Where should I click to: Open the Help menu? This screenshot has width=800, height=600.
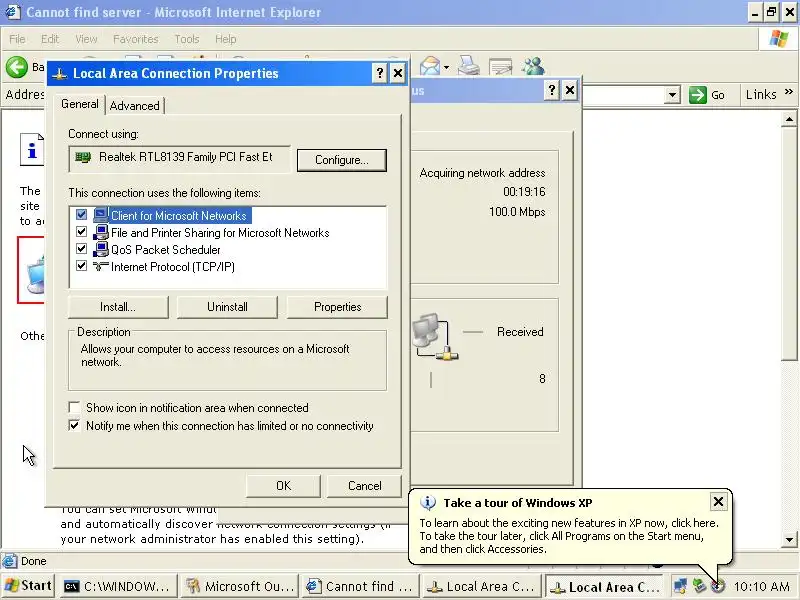coord(226,39)
